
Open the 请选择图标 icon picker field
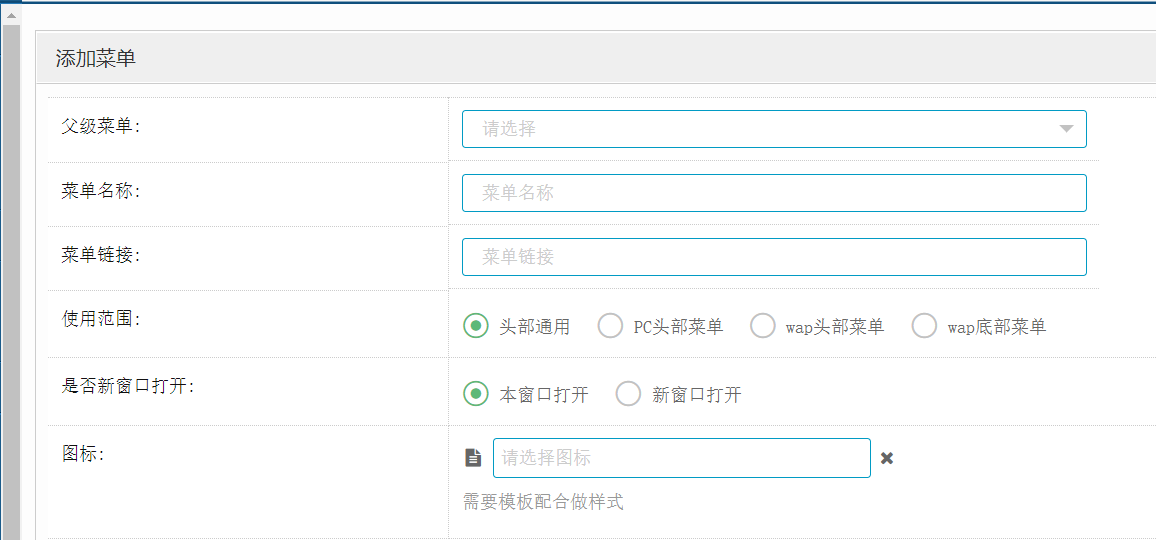pyautogui.click(x=681, y=458)
